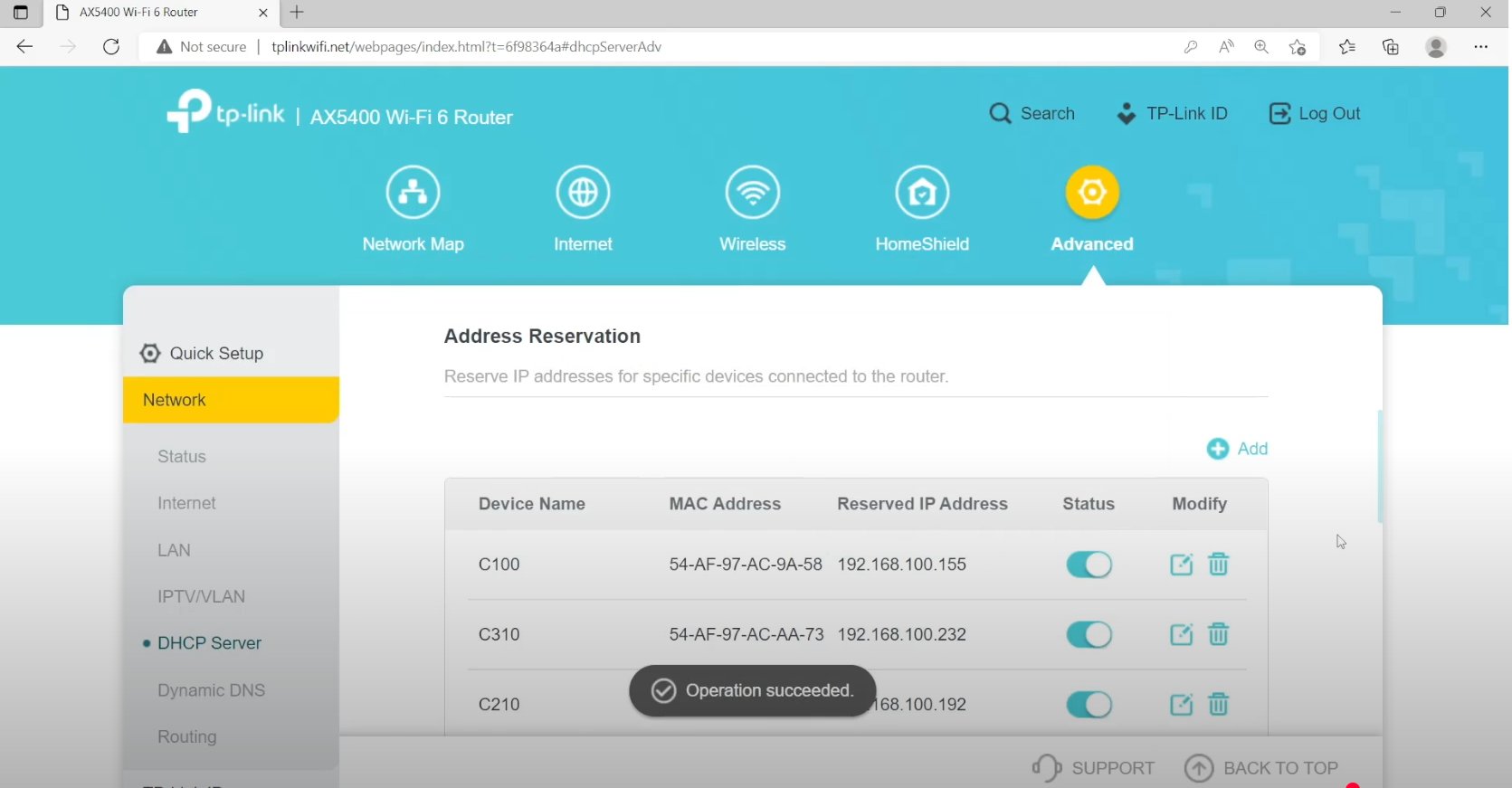
Task: Click the Add link text
Action: (x=1252, y=449)
